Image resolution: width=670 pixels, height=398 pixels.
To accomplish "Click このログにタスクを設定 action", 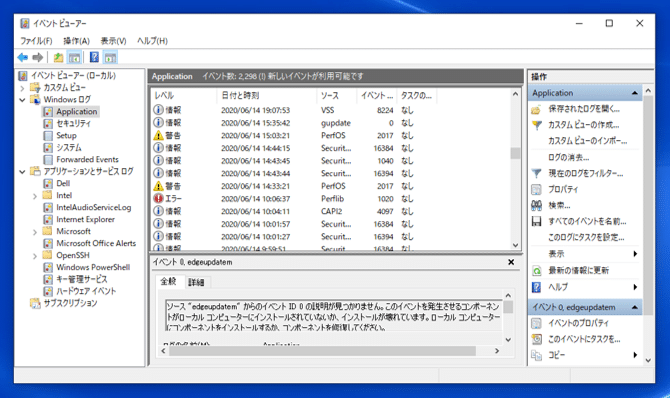I will (x=586, y=237).
